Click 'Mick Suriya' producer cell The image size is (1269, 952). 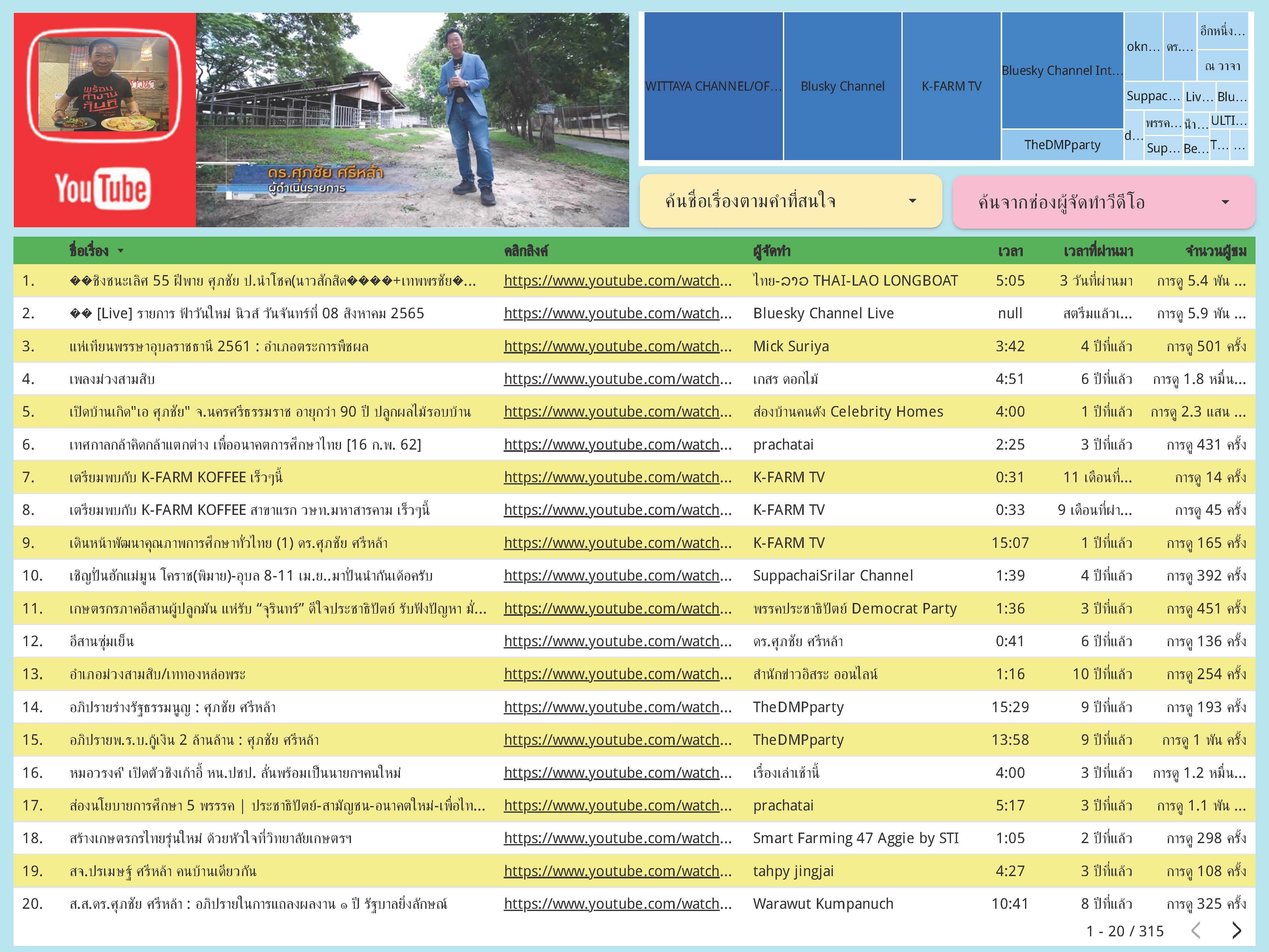point(791,346)
